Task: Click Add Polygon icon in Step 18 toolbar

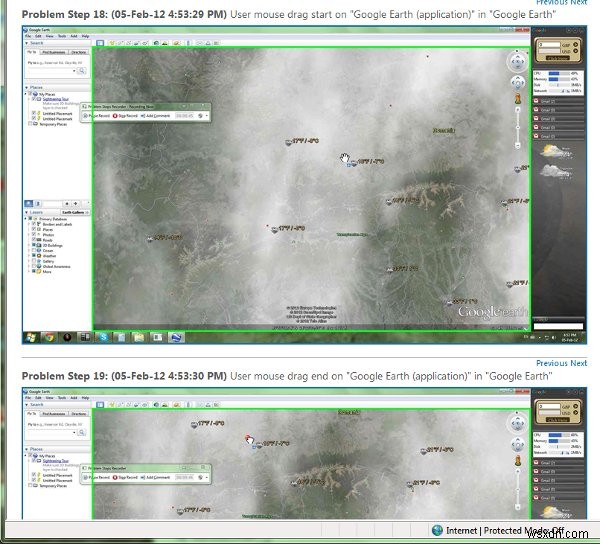Action: [x=120, y=43]
